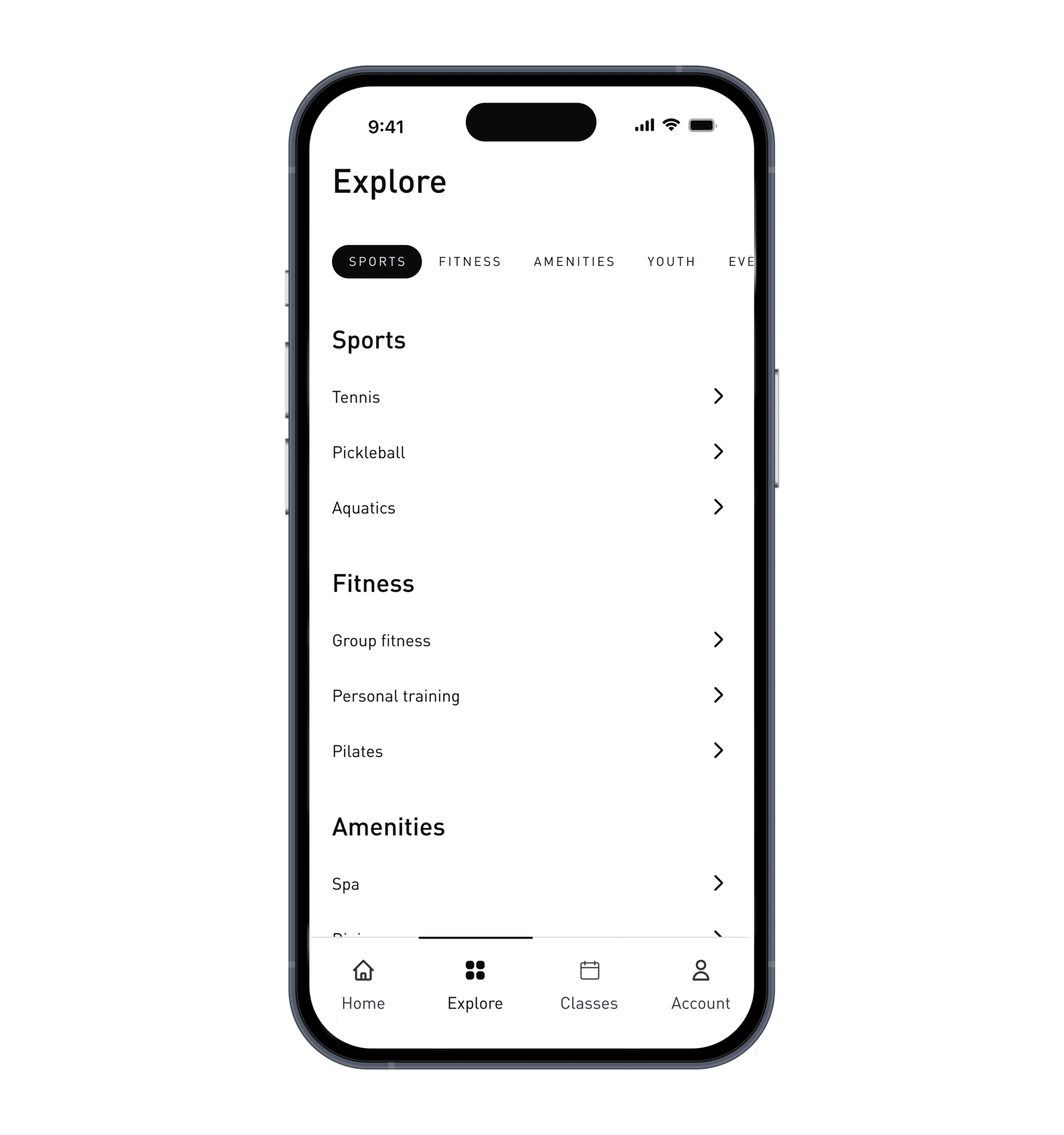Toggle the AMENITIES filter tab
Viewport: 1064px width, 1135px height.
(574, 261)
